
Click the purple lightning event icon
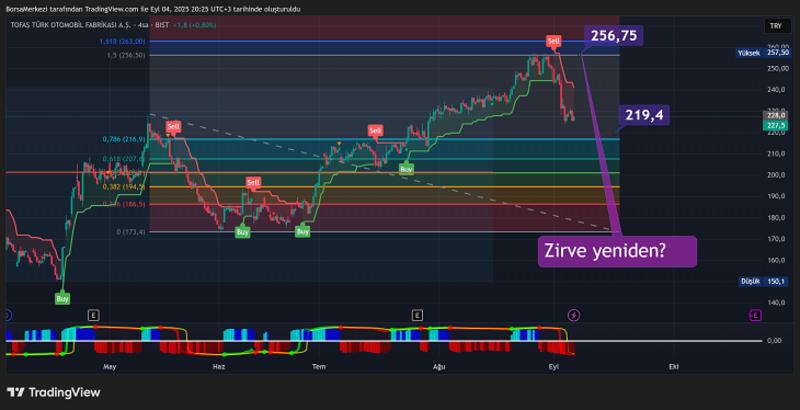pyautogui.click(x=573, y=316)
